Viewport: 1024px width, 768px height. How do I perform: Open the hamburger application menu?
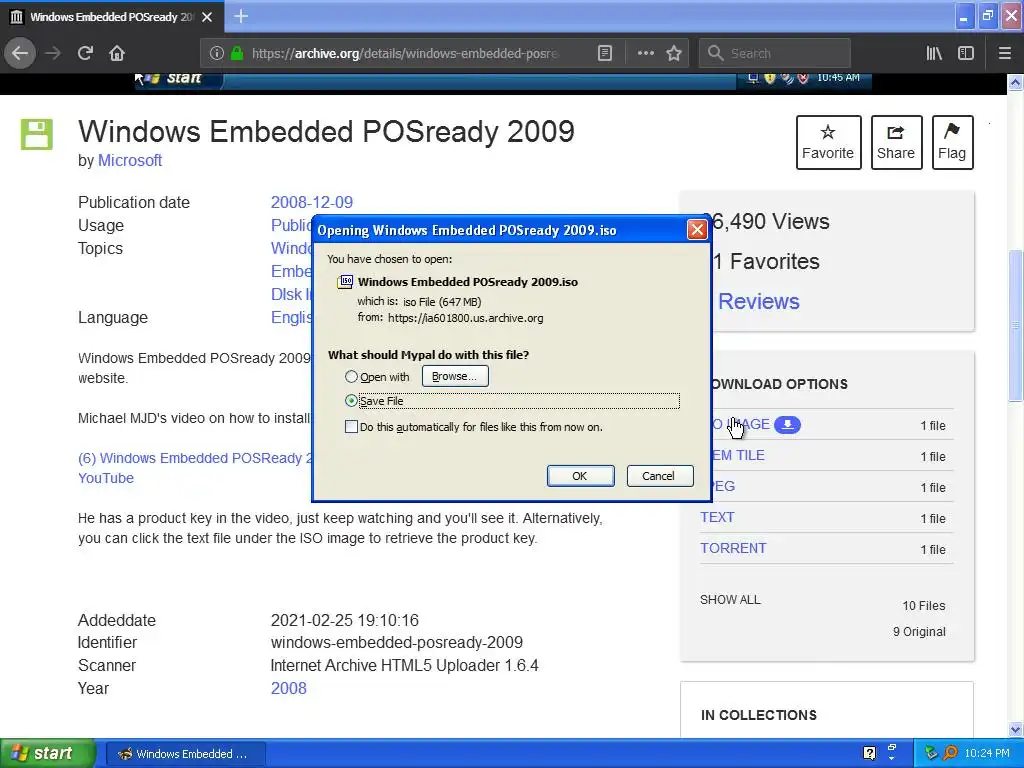pyautogui.click(x=1004, y=53)
